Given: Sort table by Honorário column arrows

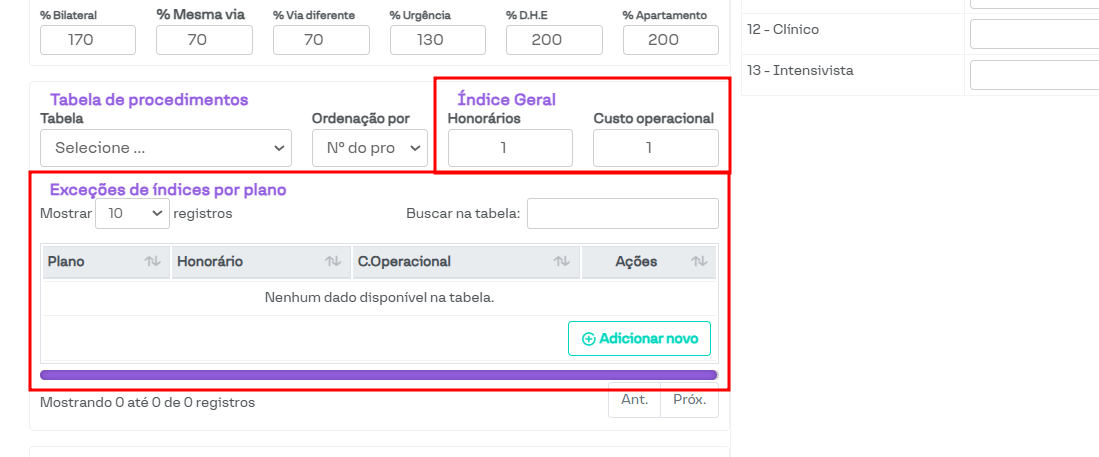Looking at the screenshot, I should tap(333, 262).
